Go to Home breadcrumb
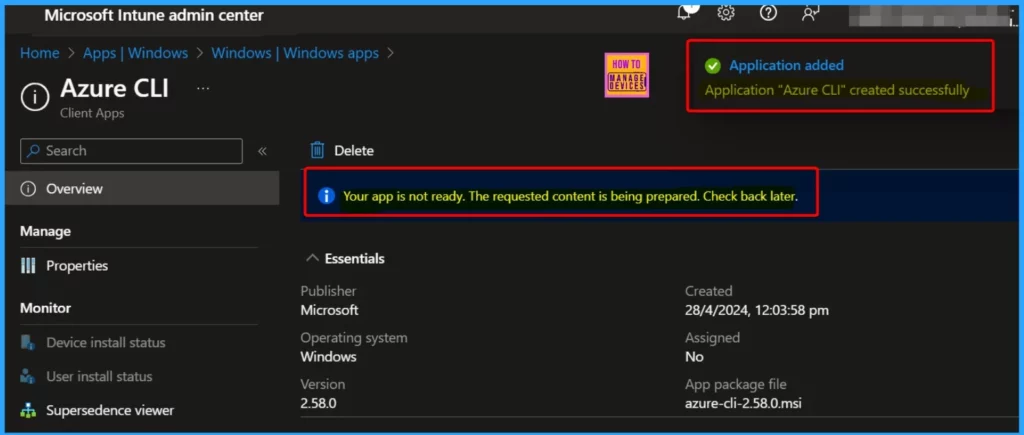This screenshot has height=435, width=1024. (40, 53)
